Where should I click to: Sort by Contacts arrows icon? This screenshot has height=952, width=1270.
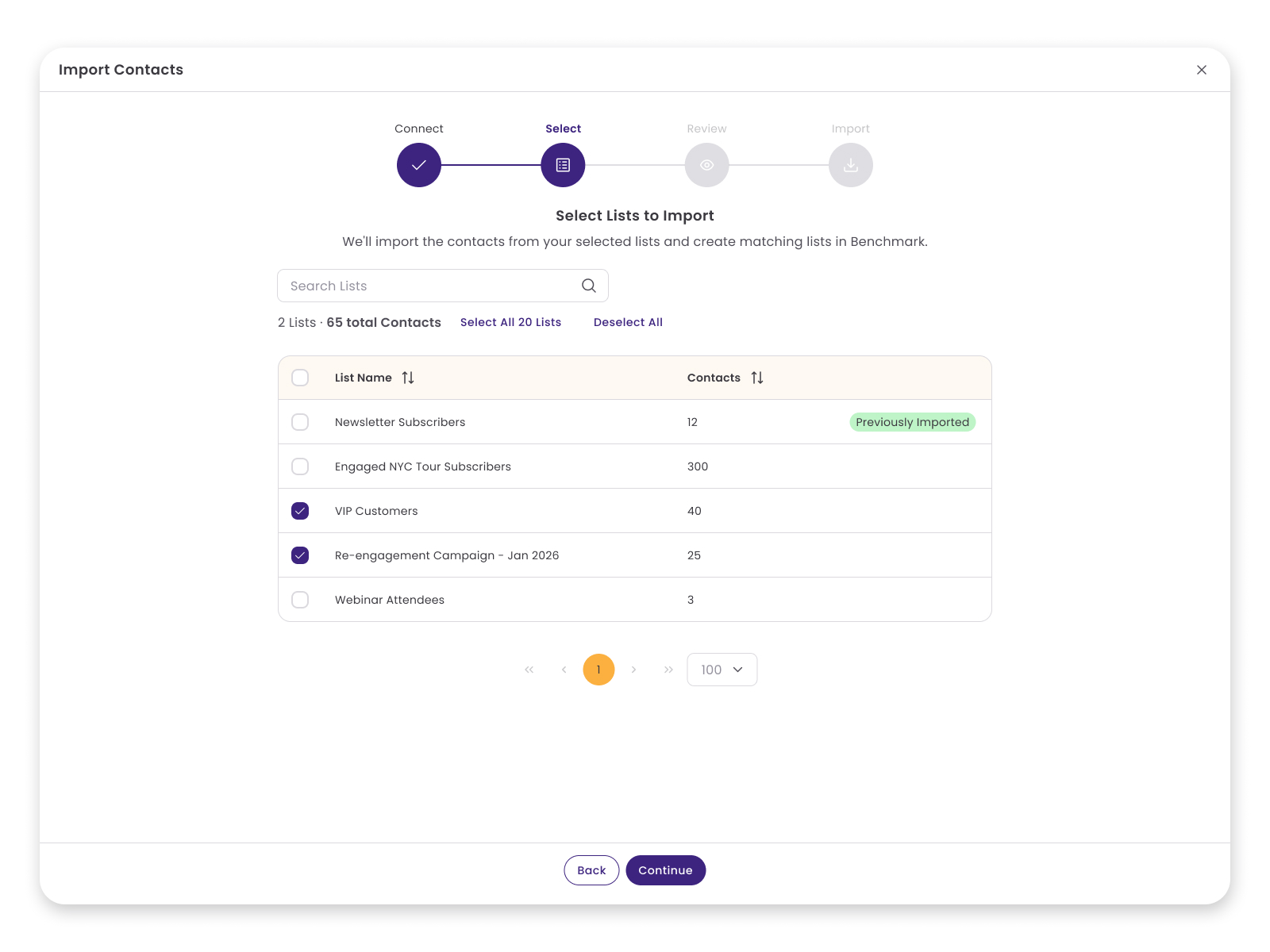tap(757, 378)
